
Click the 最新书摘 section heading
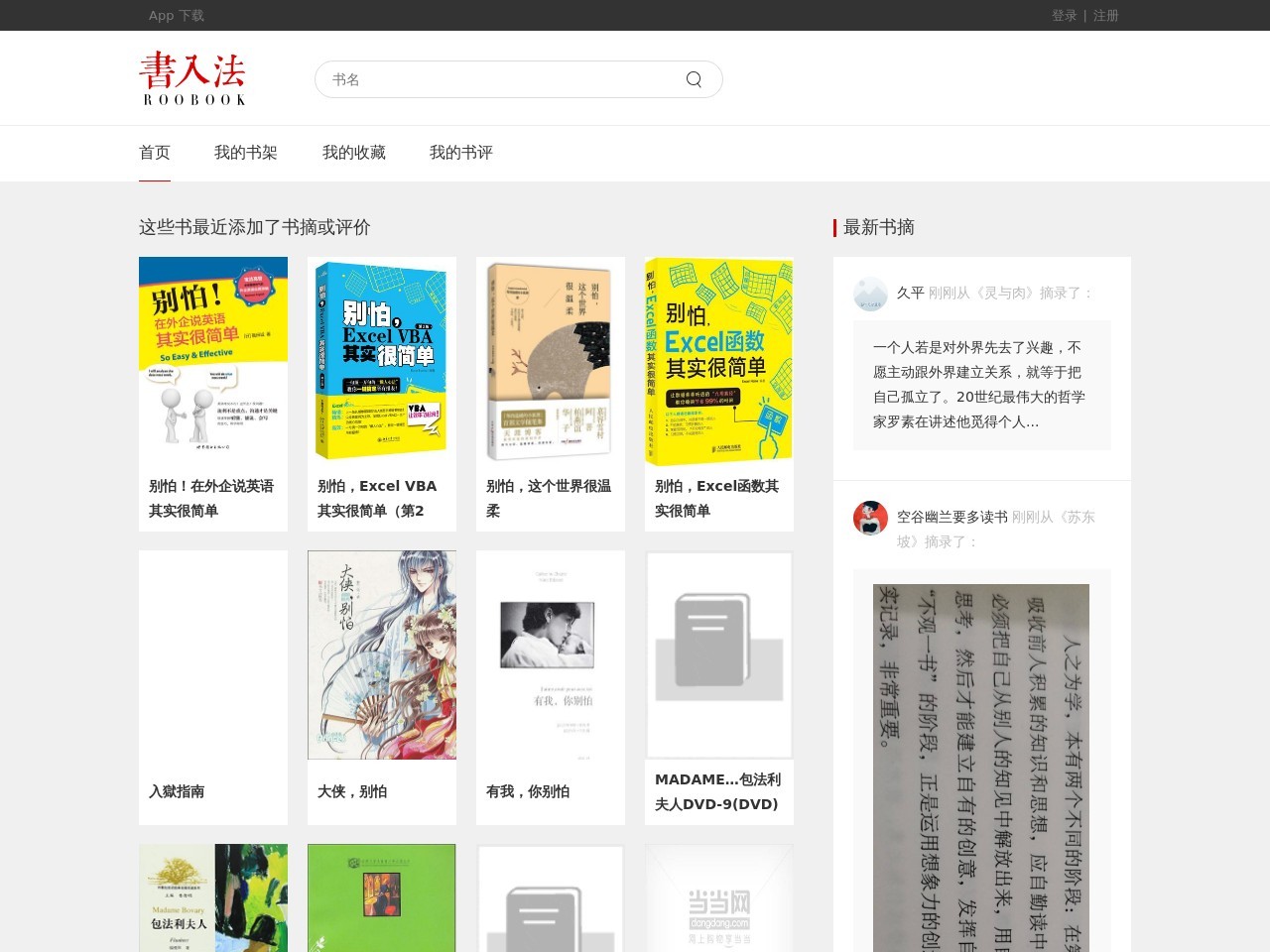pos(879,227)
